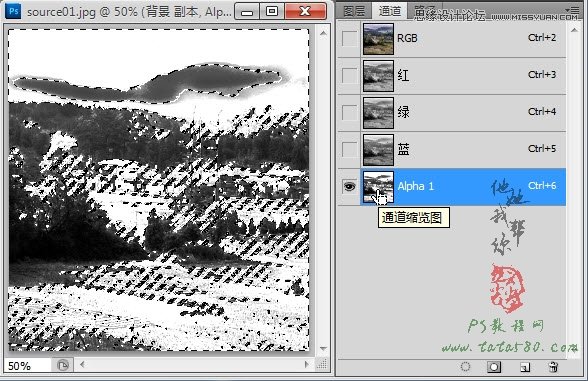Click the Ctrl+3 shortcut text
The height and width of the screenshot is (381, 588).
pos(542,75)
